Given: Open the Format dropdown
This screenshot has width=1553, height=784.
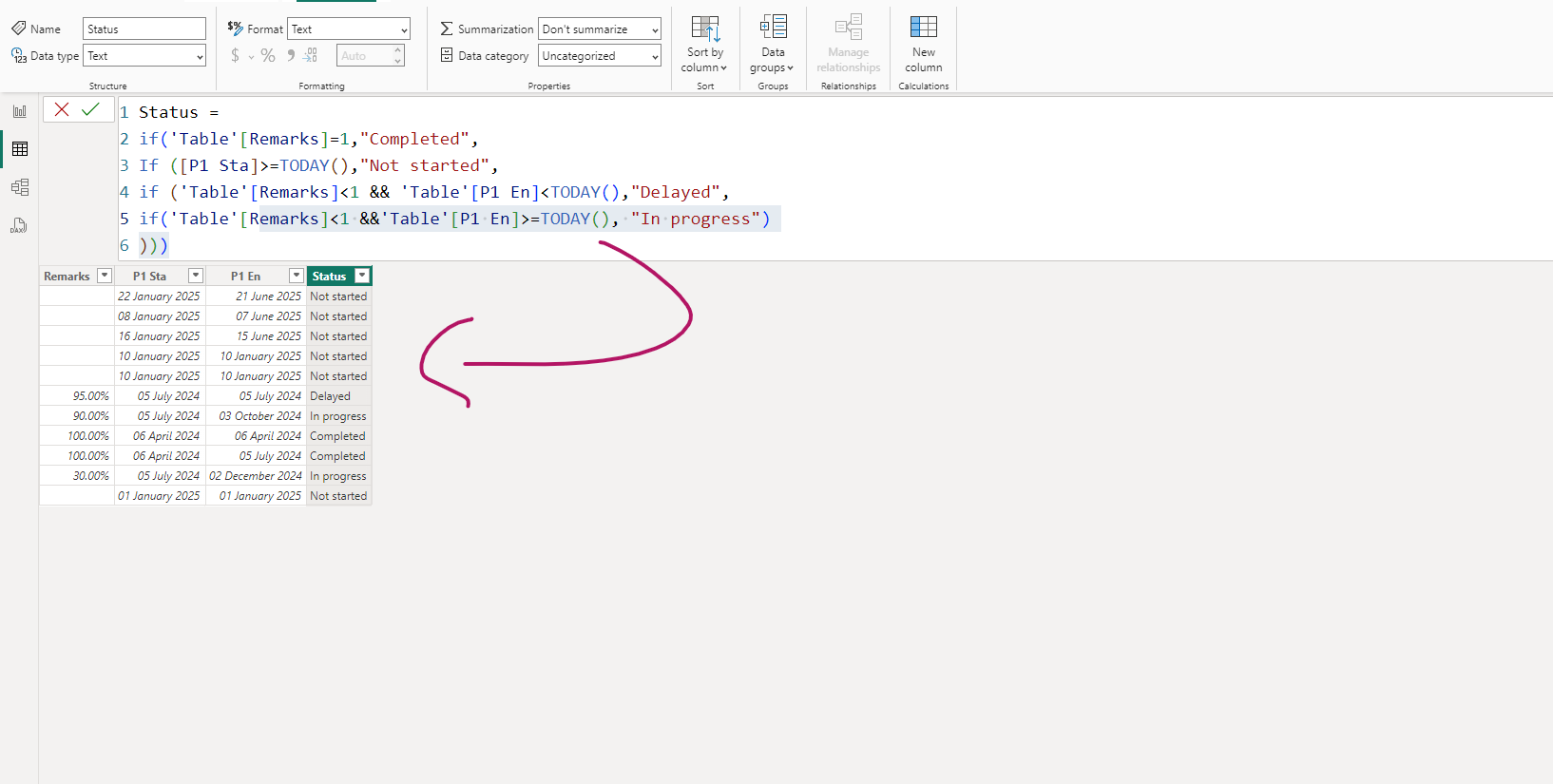Looking at the screenshot, I should 349,29.
